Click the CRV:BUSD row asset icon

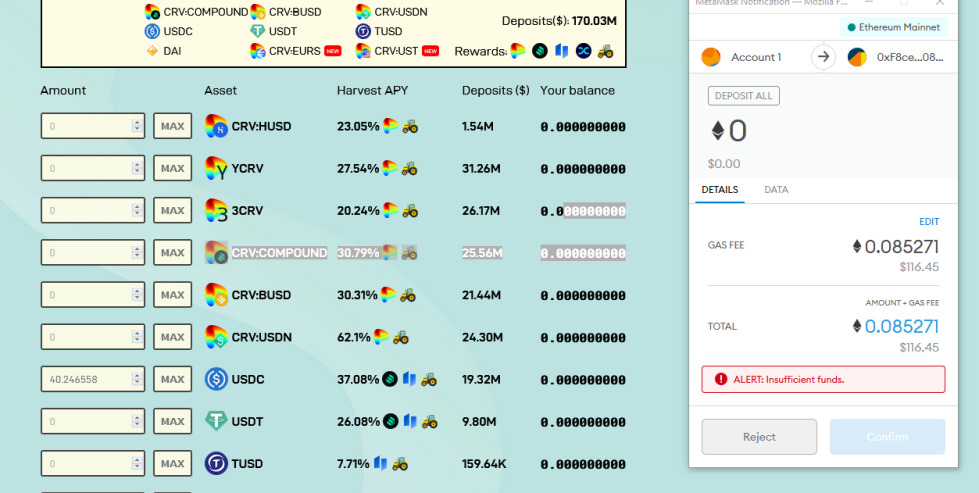tap(216, 295)
